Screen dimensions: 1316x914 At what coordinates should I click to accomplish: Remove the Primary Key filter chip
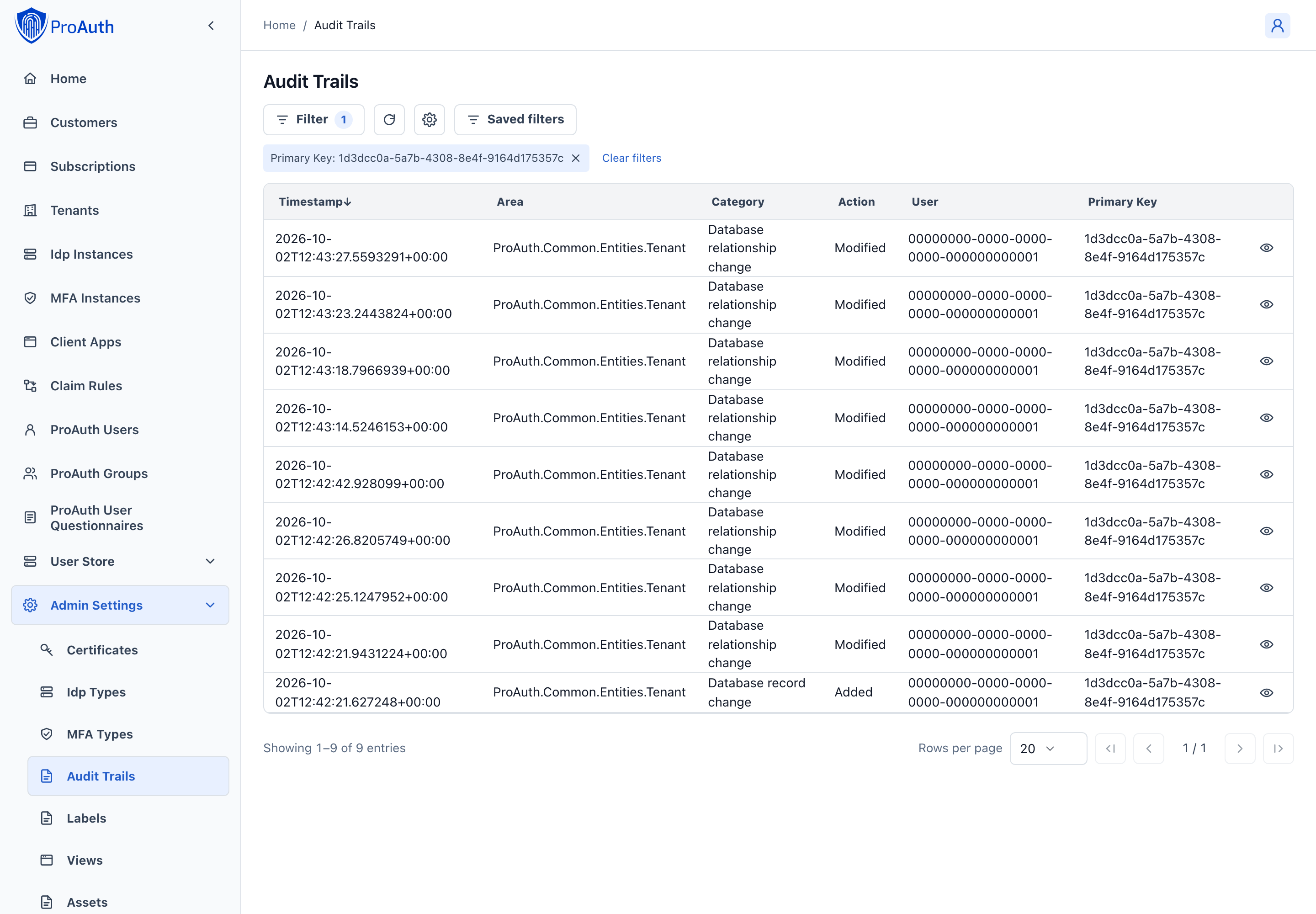tap(576, 158)
